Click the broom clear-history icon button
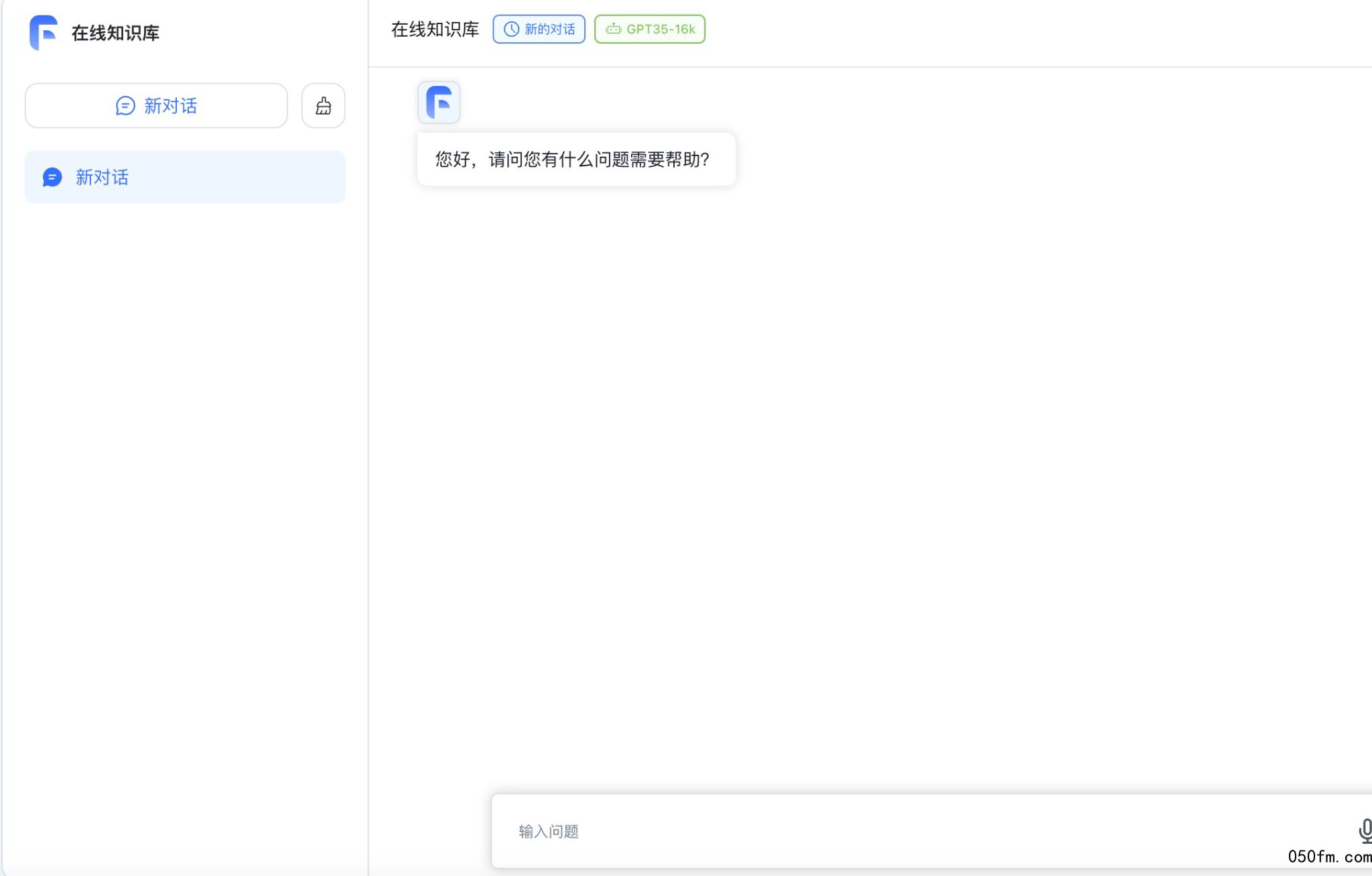The image size is (1372, 876). click(x=323, y=106)
